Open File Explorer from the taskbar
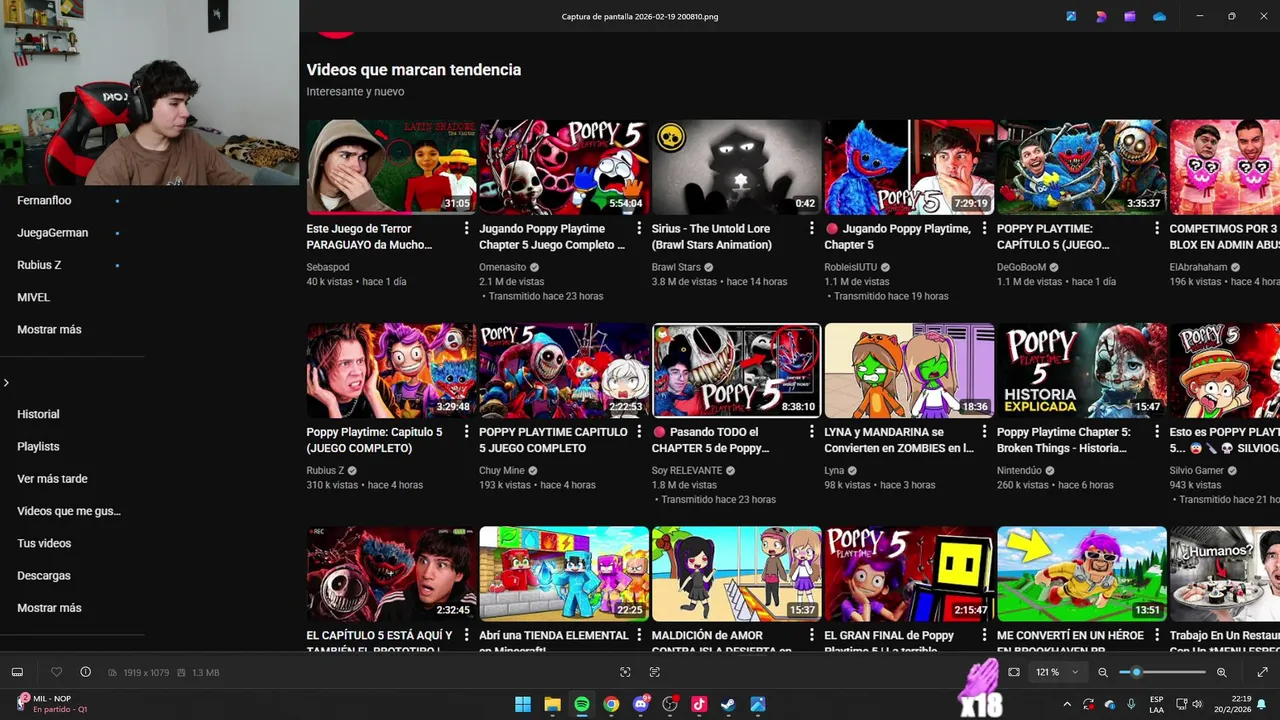 552,704
